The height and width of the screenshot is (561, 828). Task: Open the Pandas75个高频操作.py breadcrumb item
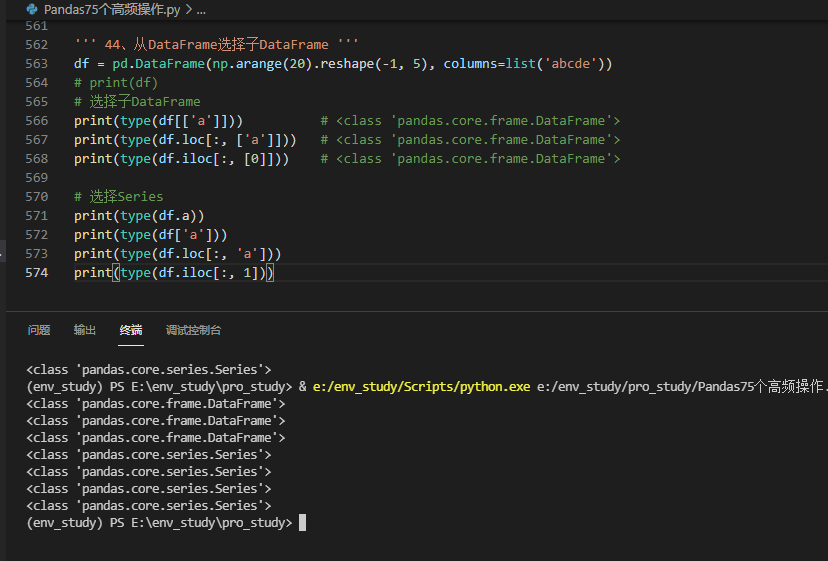point(112,10)
